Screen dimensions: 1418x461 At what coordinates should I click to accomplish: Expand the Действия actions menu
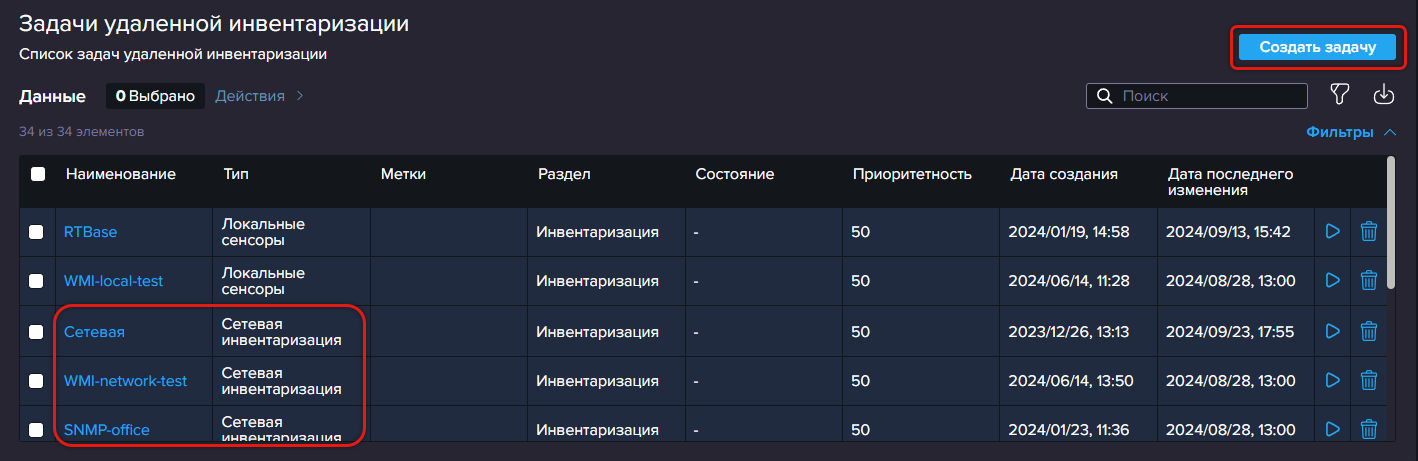[x=259, y=96]
